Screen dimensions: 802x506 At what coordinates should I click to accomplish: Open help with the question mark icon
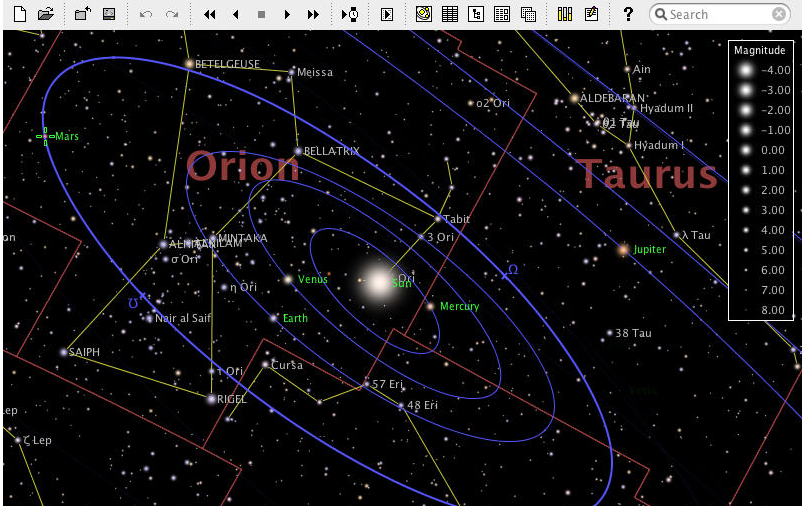[x=628, y=14]
